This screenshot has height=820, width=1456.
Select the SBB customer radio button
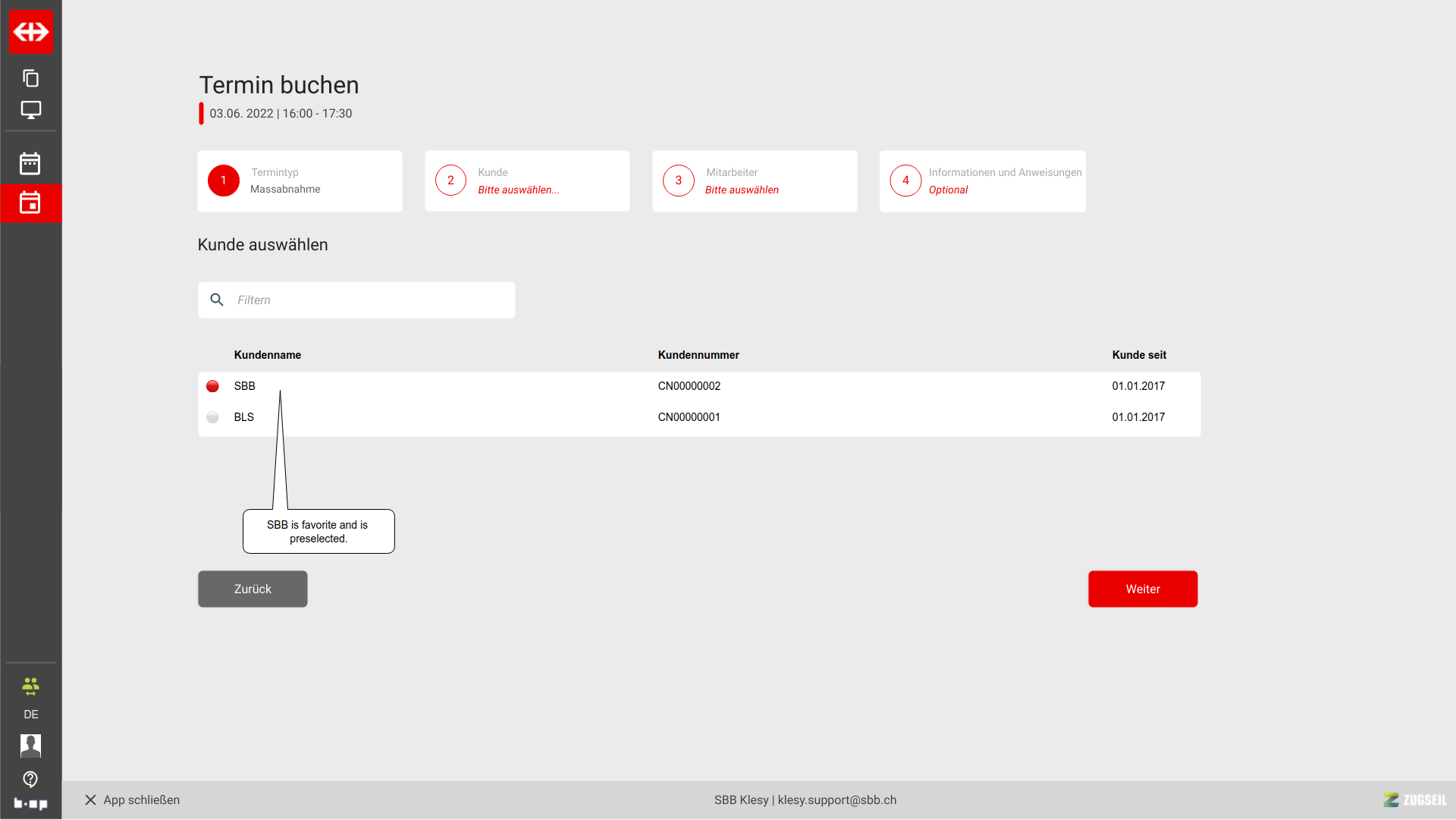coord(213,386)
